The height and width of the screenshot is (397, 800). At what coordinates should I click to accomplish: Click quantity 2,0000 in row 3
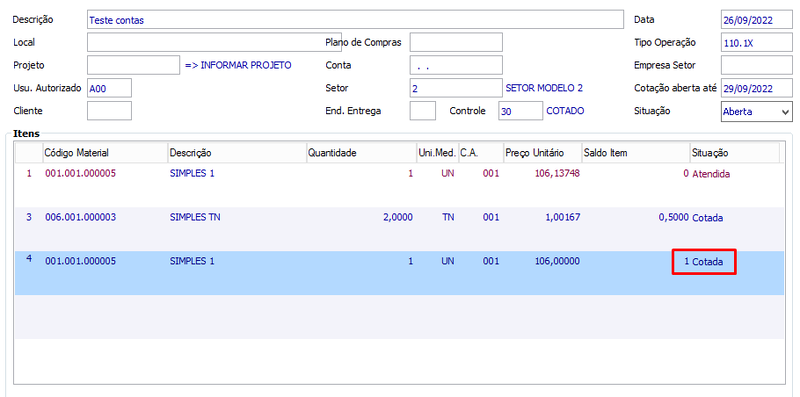(x=398, y=217)
